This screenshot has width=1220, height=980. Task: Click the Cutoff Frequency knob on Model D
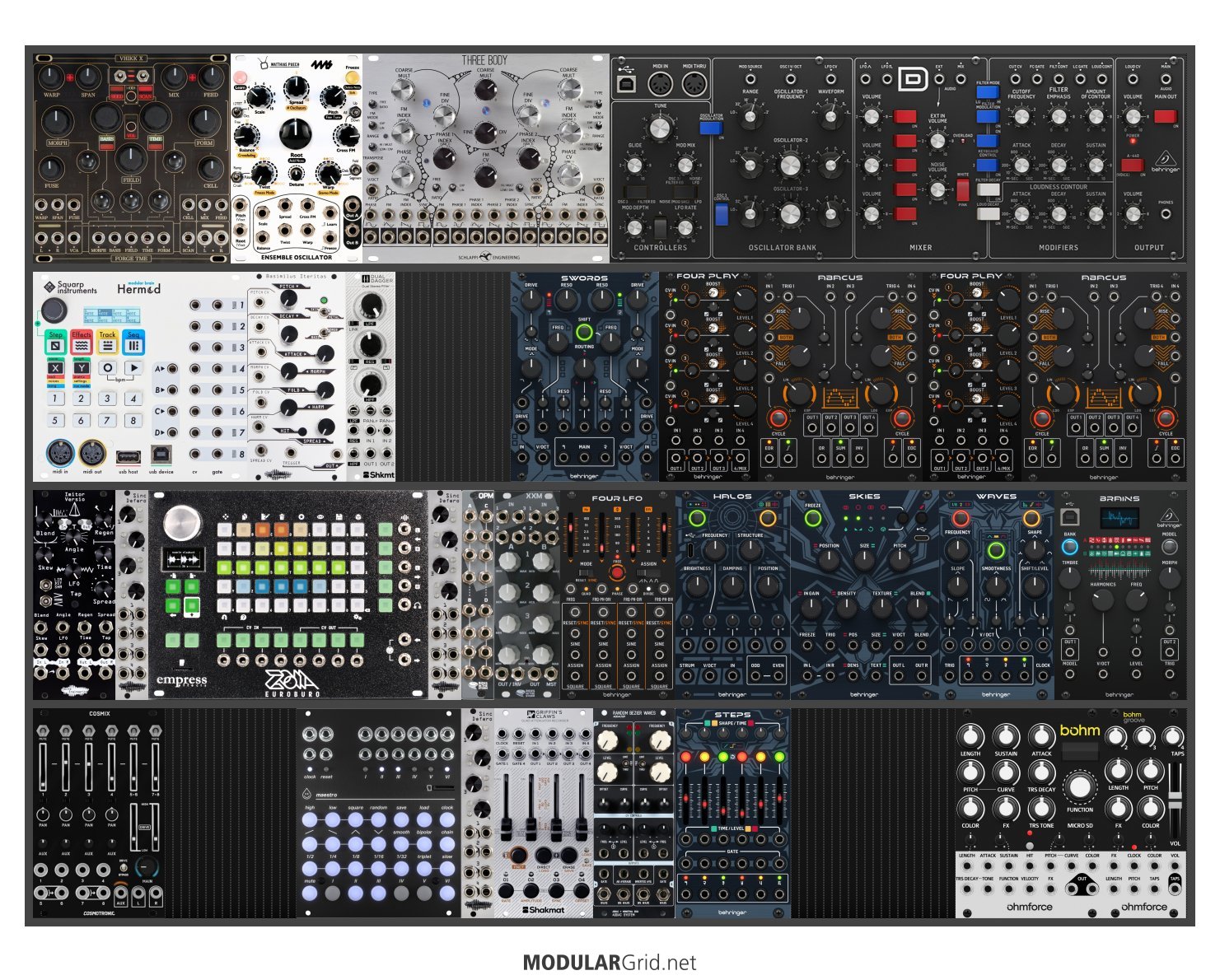(x=1021, y=116)
